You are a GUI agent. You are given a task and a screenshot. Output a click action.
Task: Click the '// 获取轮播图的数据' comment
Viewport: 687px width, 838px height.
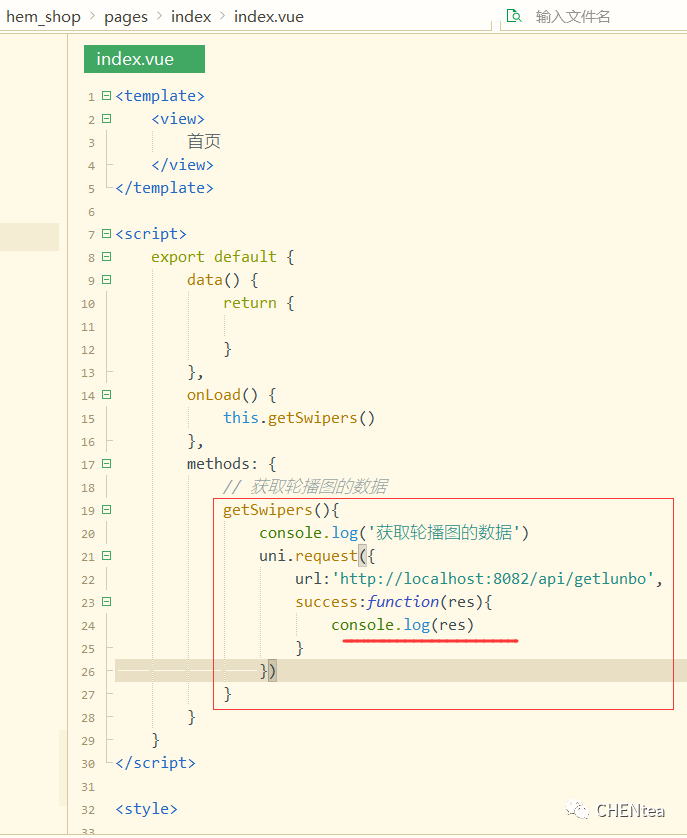(305, 486)
